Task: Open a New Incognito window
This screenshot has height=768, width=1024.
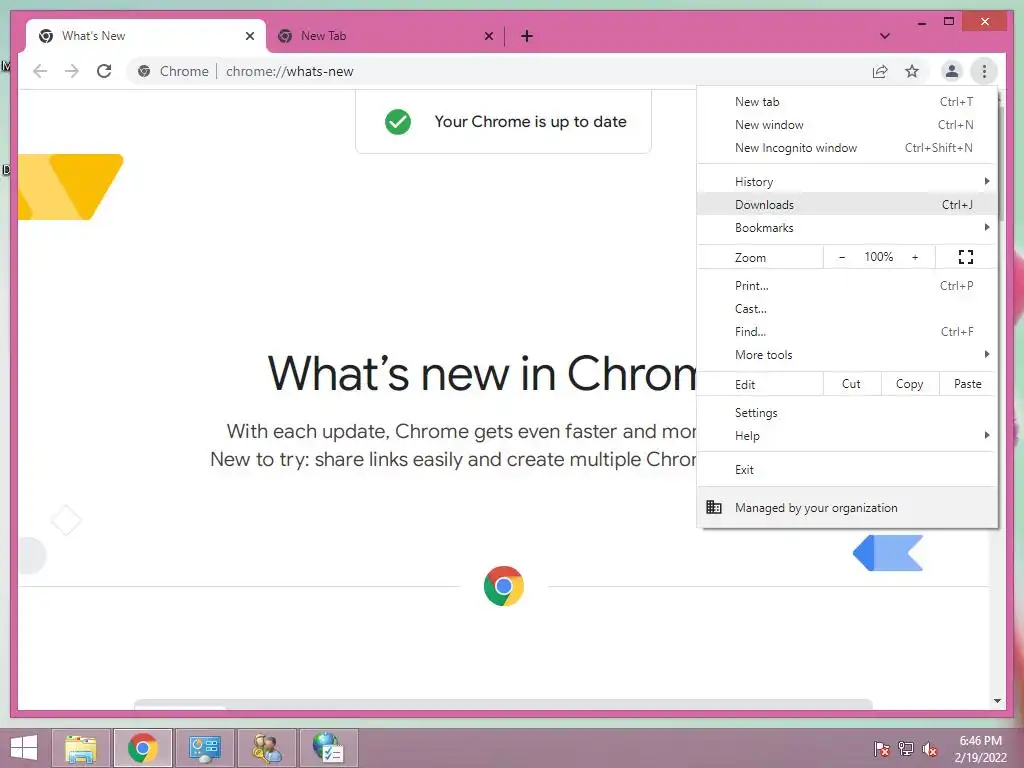Action: coord(847,148)
